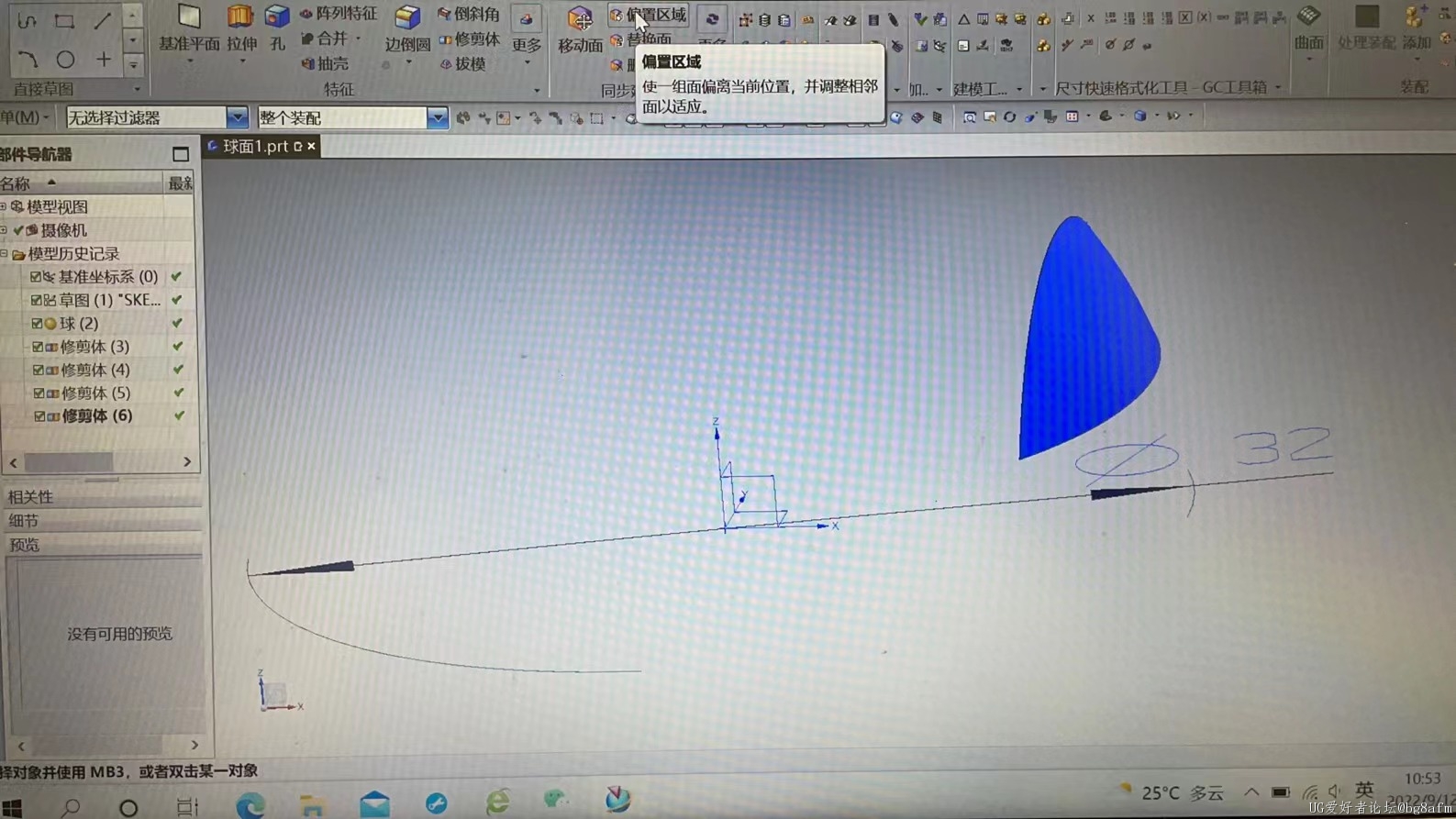
Task: Pick the spline sketch curve tool
Action: (x=27, y=19)
